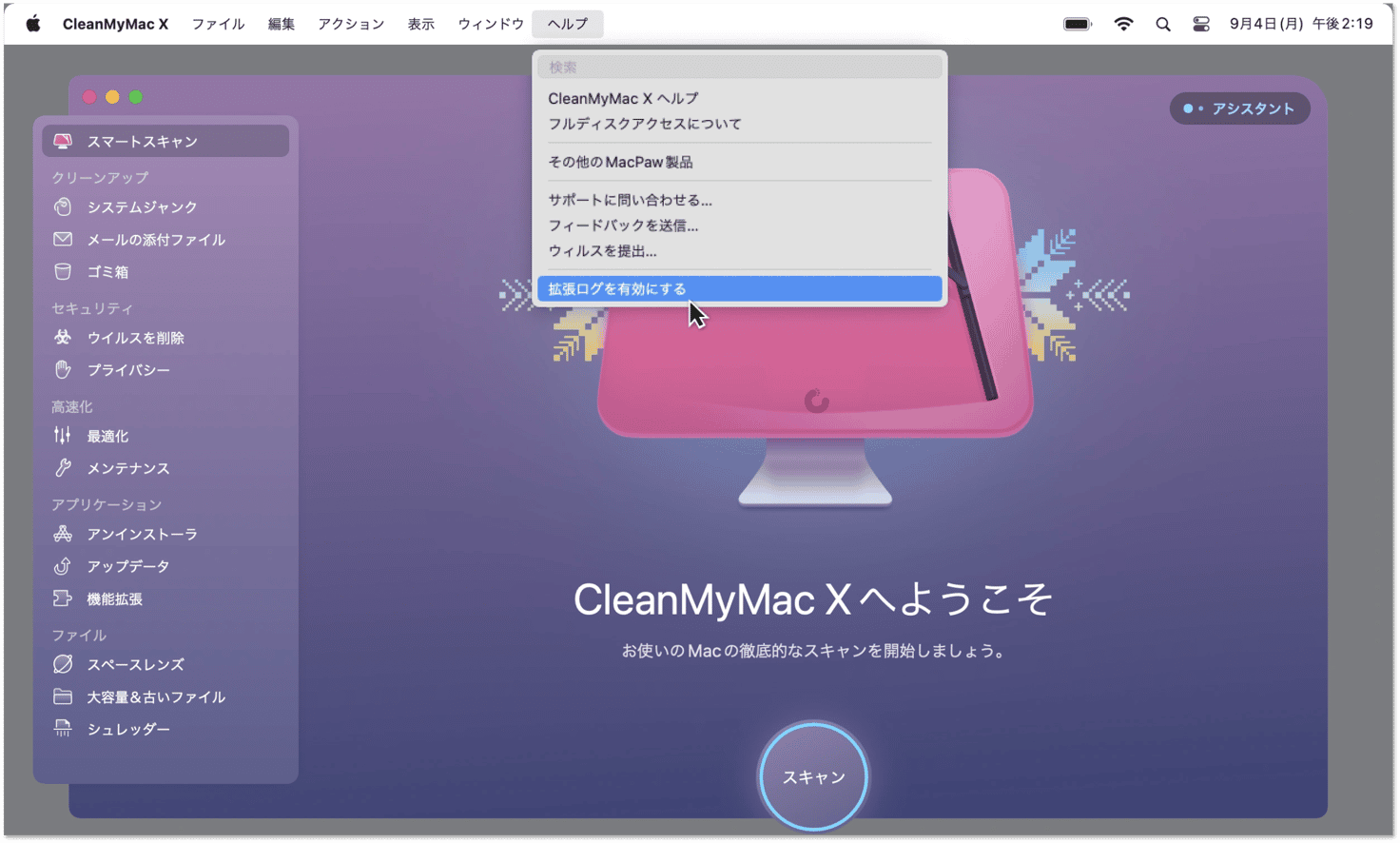Screen dimensions: 1400x843
Task: Select the シュレッダー label in the sidebar
Action: 128,729
